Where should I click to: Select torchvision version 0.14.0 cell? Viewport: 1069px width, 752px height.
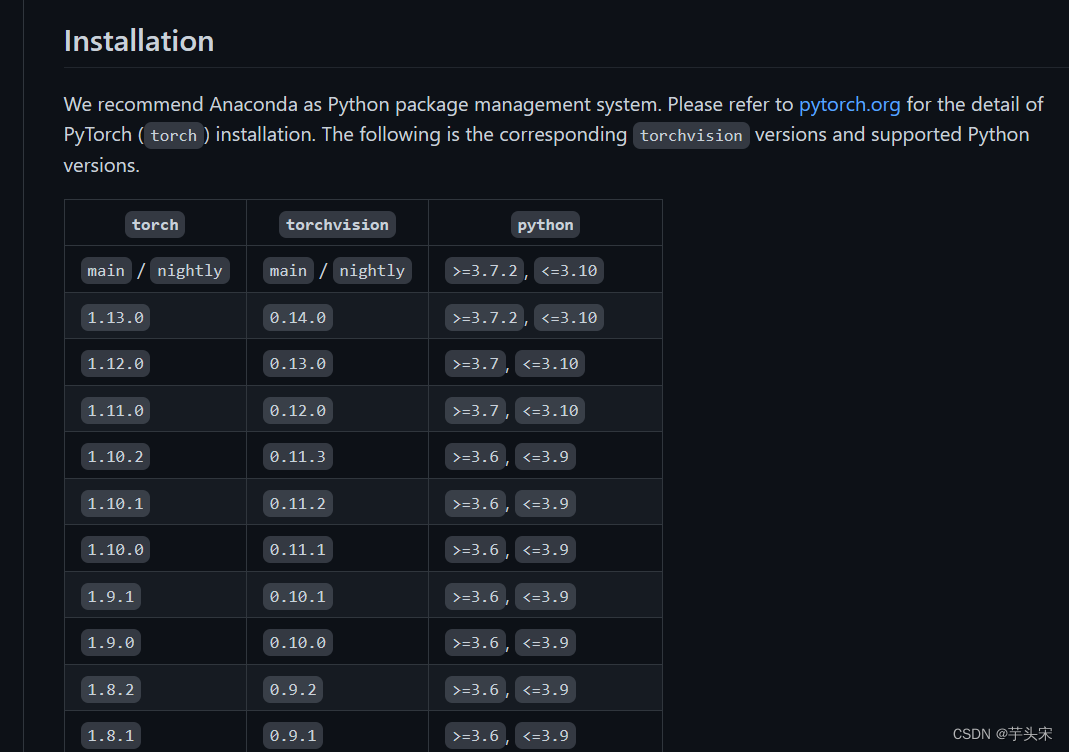(298, 318)
